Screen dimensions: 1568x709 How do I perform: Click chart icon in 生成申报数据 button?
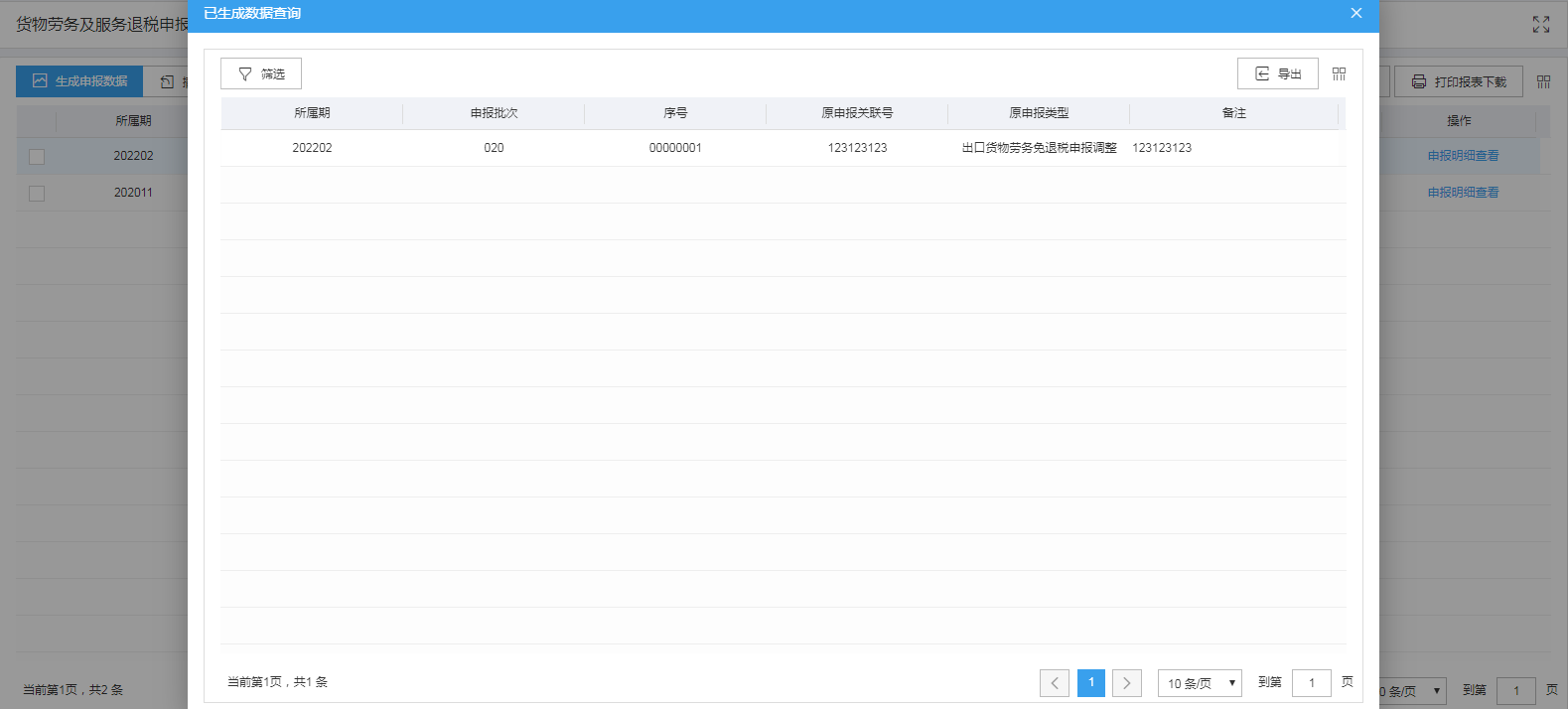pyautogui.click(x=40, y=80)
